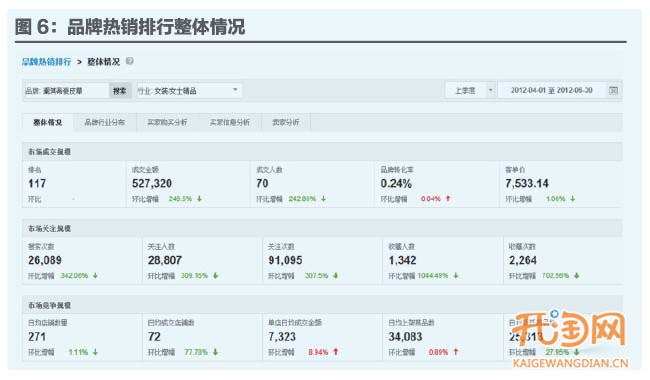Click the green down arrow beside 342.06%
This screenshot has width=650, height=380.
coord(95,276)
